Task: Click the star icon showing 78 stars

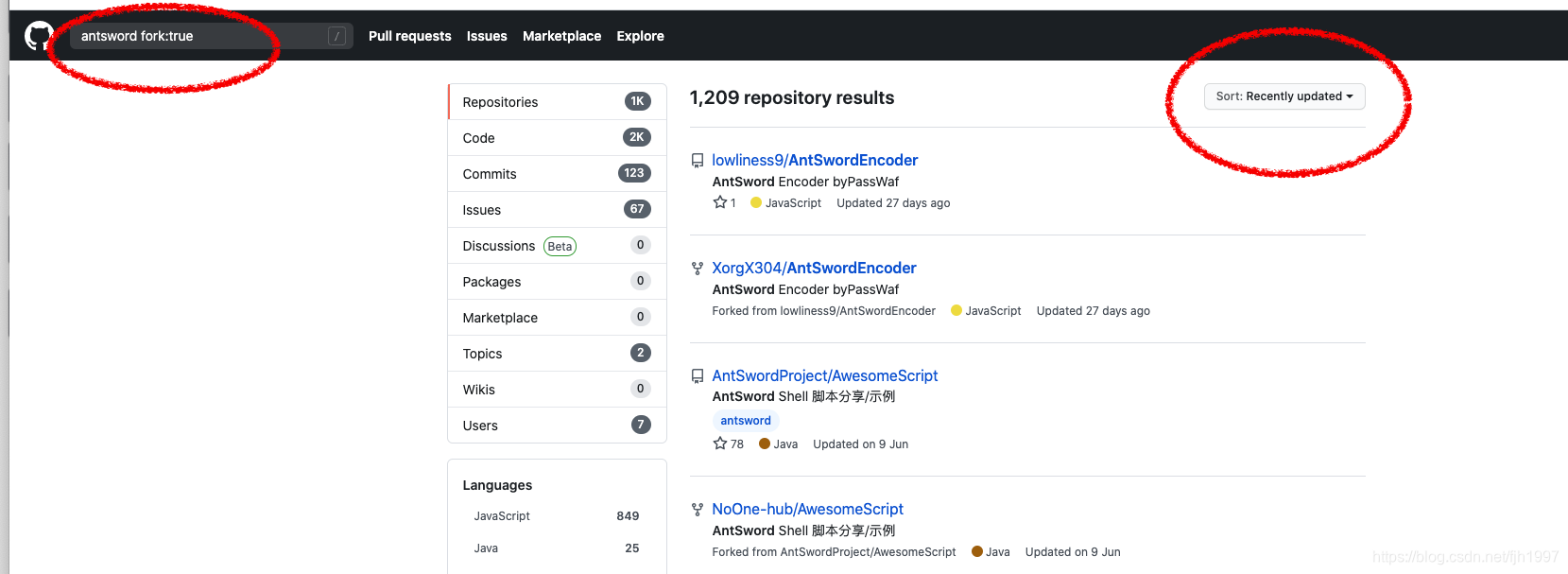Action: click(x=720, y=444)
